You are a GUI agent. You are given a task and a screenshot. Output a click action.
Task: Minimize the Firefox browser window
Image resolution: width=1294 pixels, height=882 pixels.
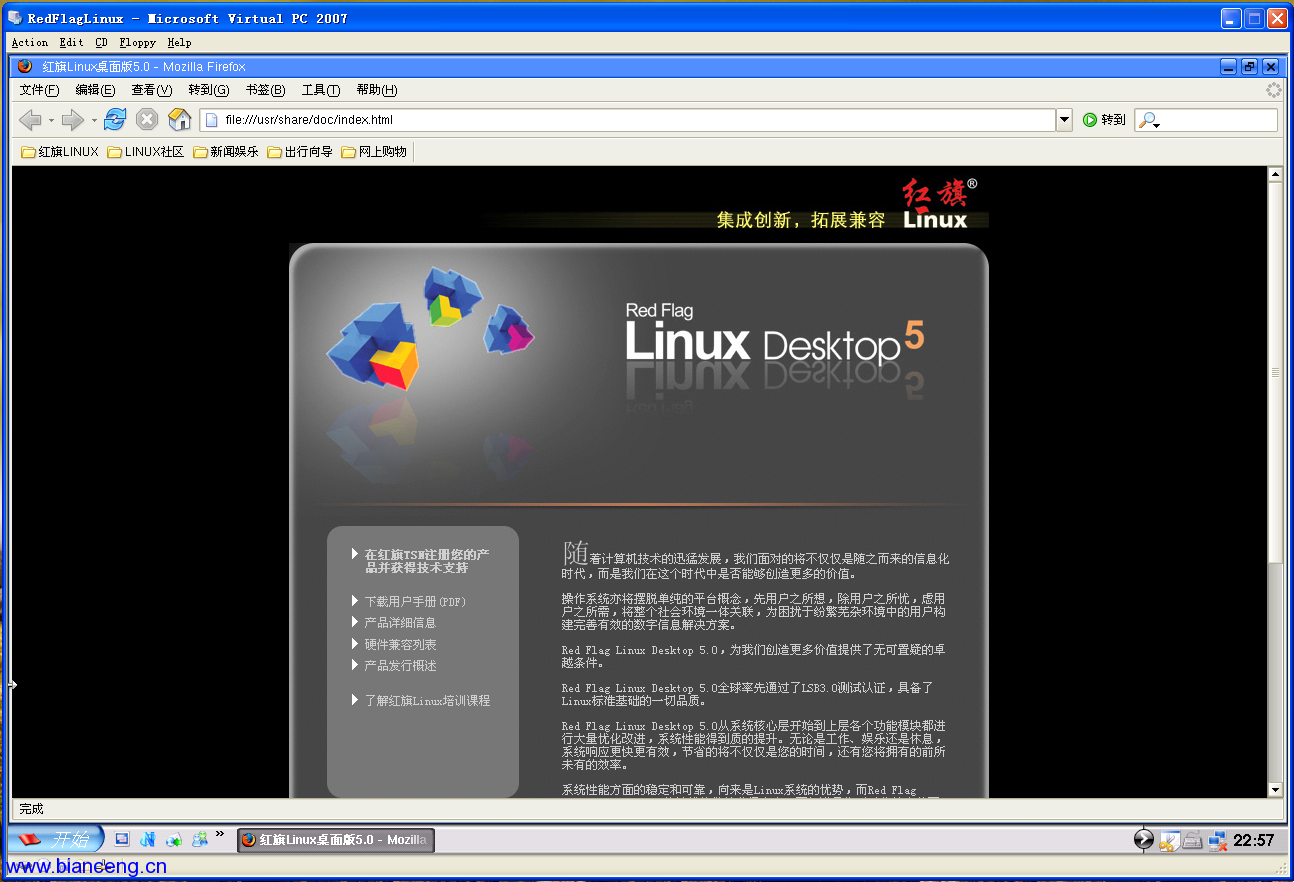point(1229,67)
